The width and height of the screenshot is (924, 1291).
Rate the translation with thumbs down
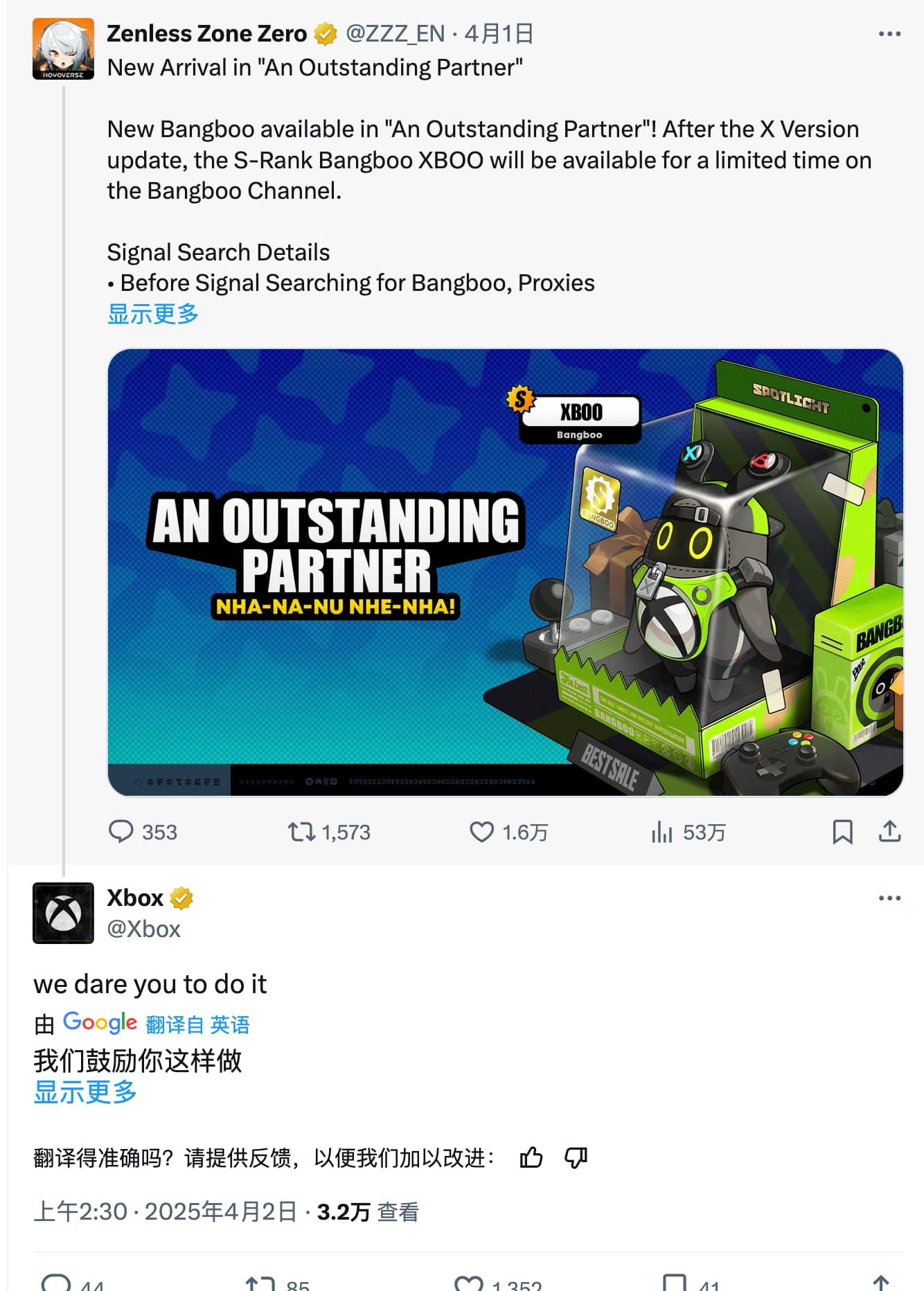[576, 1157]
